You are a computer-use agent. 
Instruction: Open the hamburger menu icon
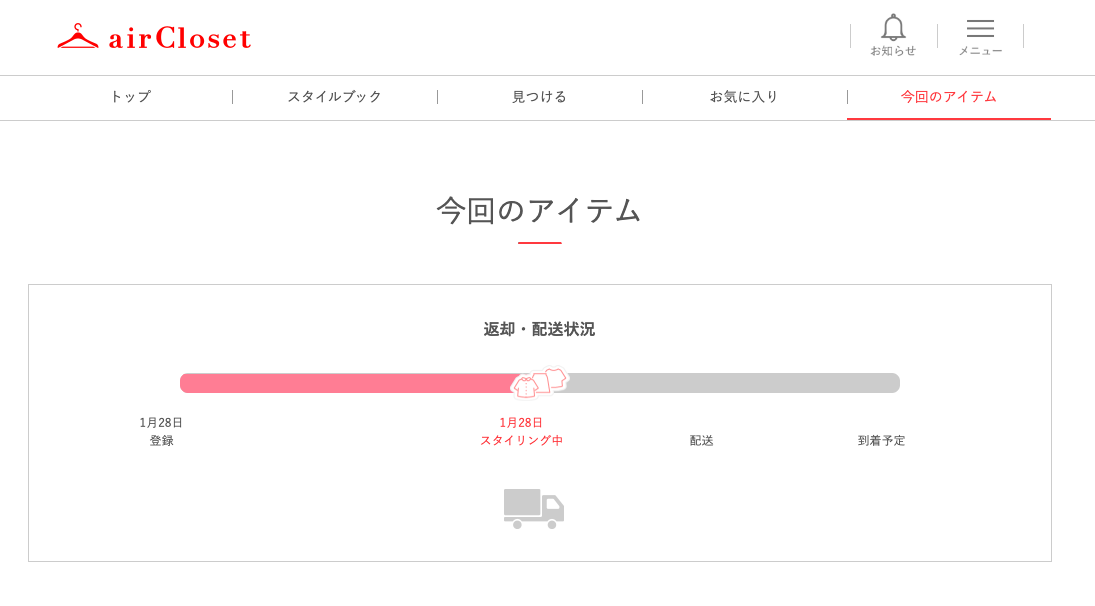[x=980, y=29]
